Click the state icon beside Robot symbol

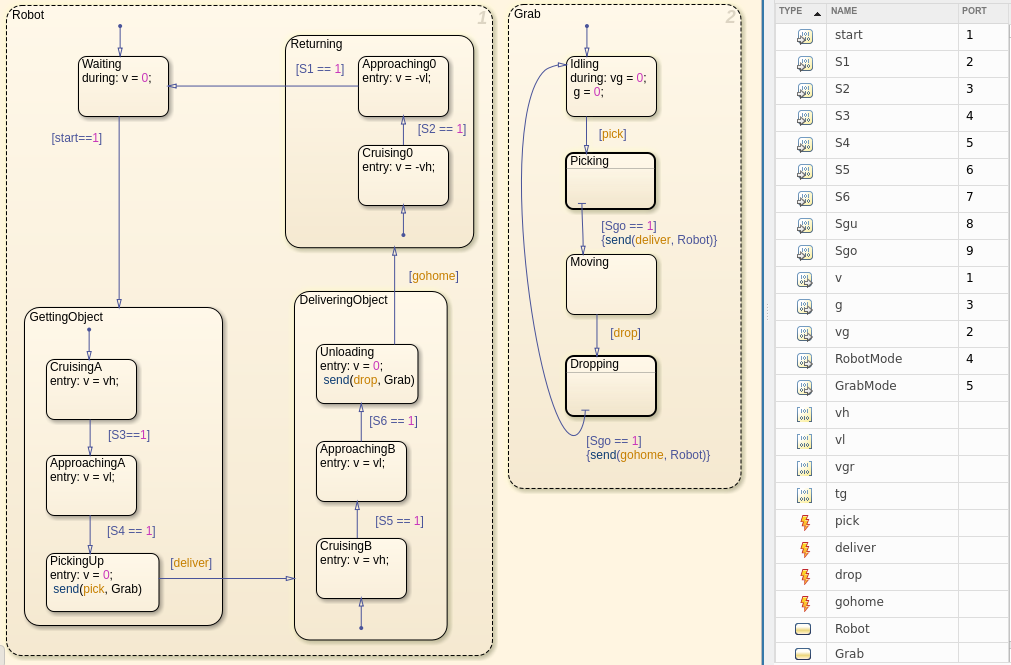803,630
